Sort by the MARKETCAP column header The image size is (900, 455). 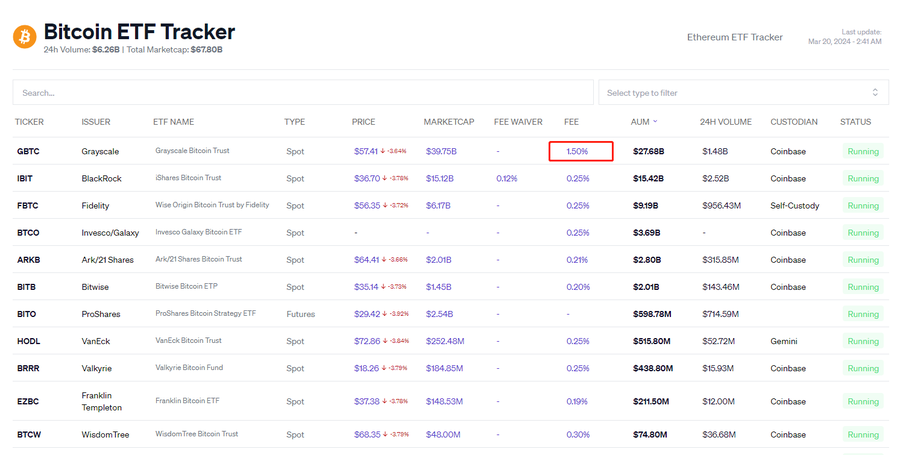click(449, 122)
